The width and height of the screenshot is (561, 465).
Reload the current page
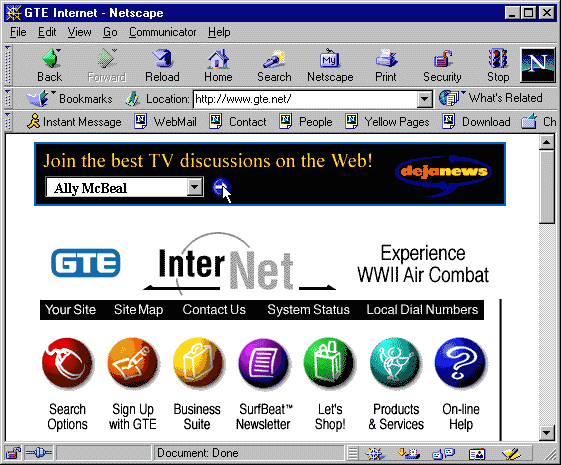pos(162,59)
